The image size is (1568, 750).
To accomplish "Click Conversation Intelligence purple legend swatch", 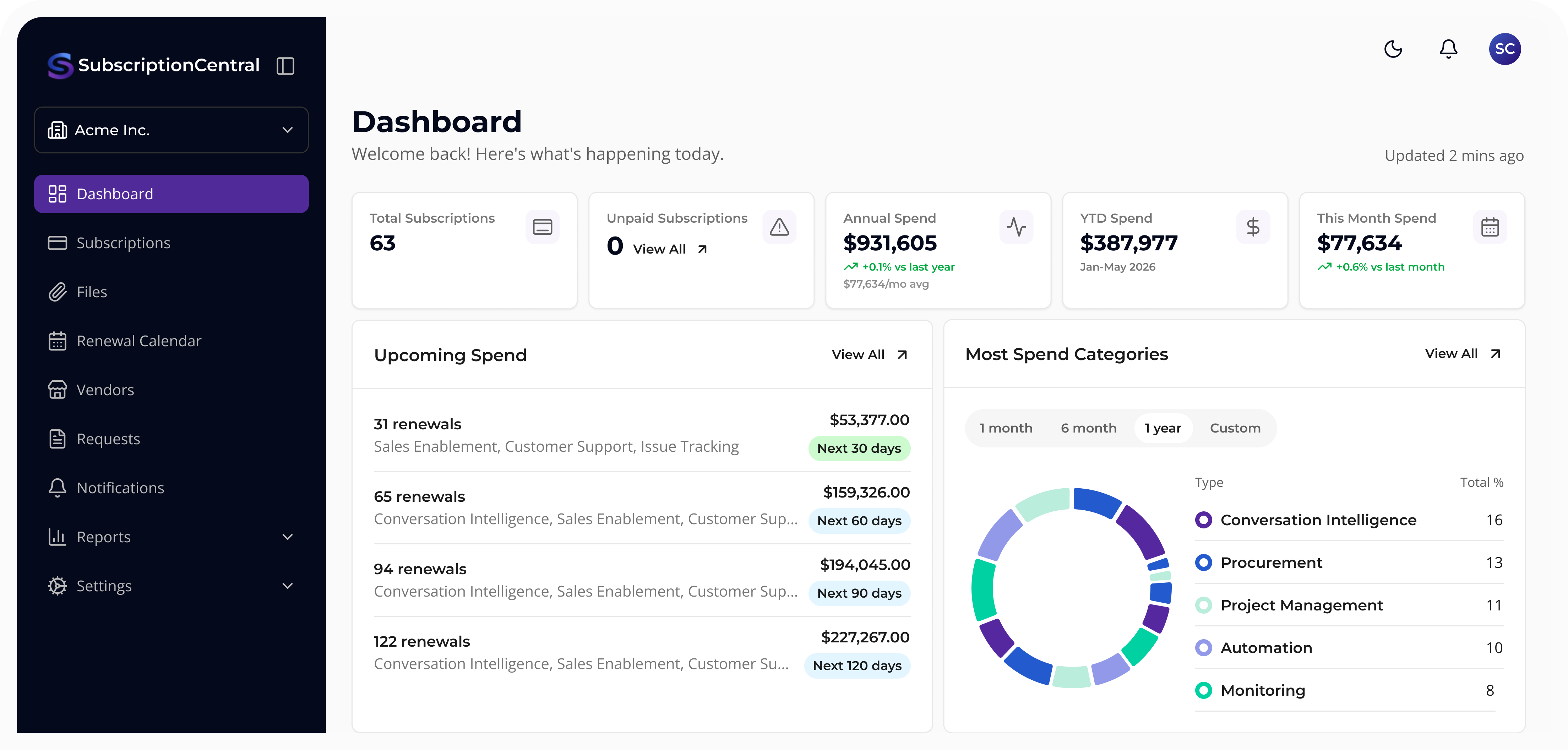I will click(x=1203, y=520).
